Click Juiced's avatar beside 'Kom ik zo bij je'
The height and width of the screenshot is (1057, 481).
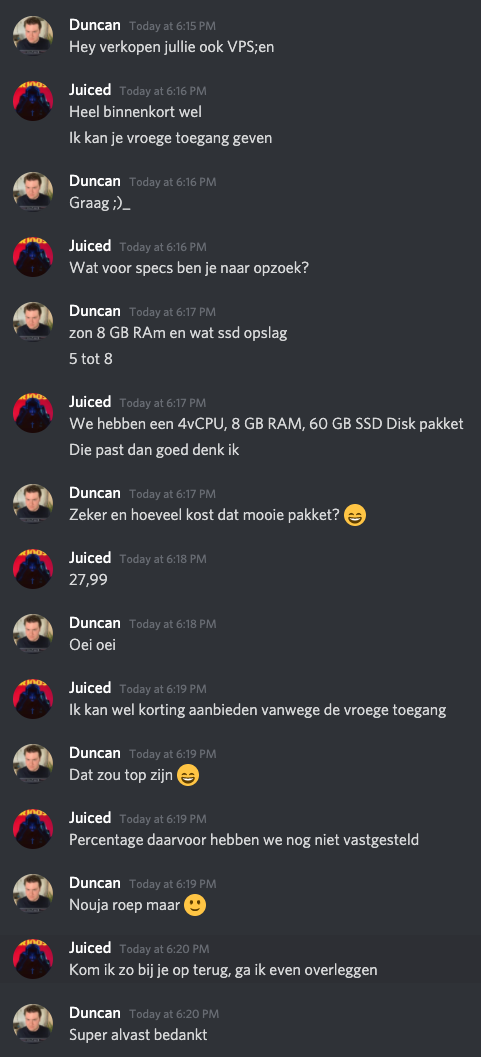[x=33, y=959]
